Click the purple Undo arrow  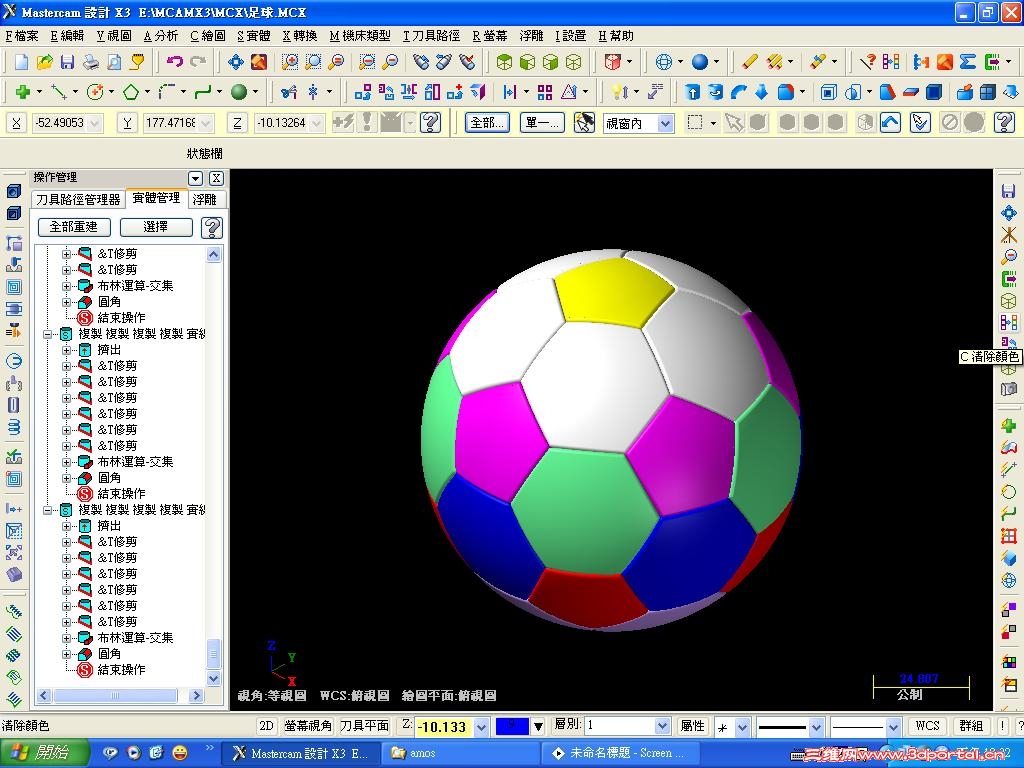[x=174, y=62]
